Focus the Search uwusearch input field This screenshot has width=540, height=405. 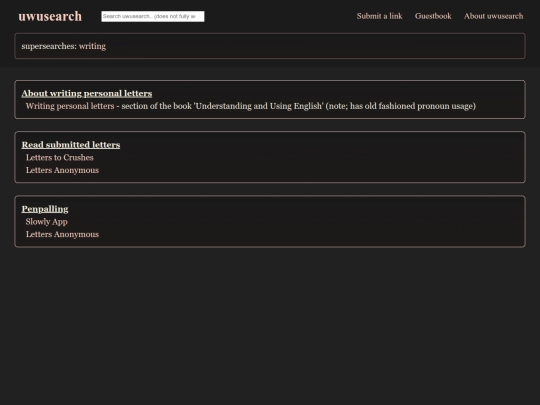point(153,16)
